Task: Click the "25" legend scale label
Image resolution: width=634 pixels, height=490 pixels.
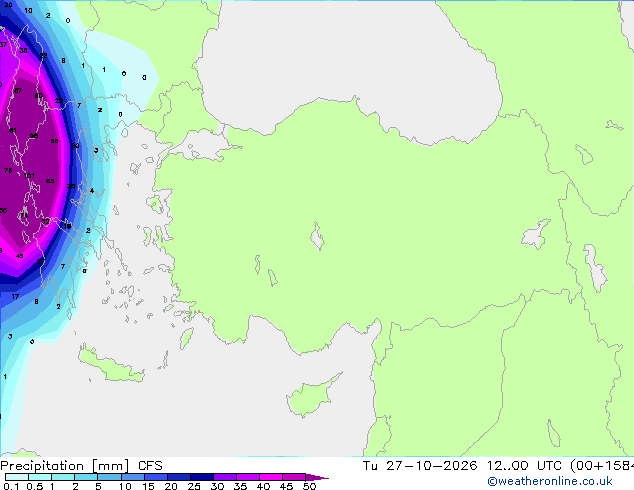Action: click(x=194, y=486)
